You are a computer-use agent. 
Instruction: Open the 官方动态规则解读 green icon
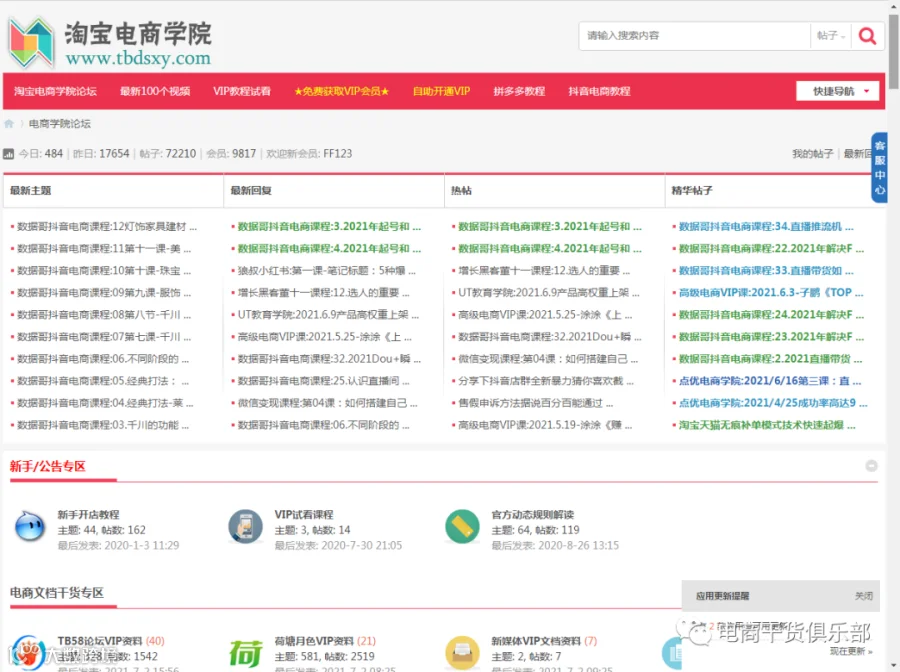(x=462, y=526)
